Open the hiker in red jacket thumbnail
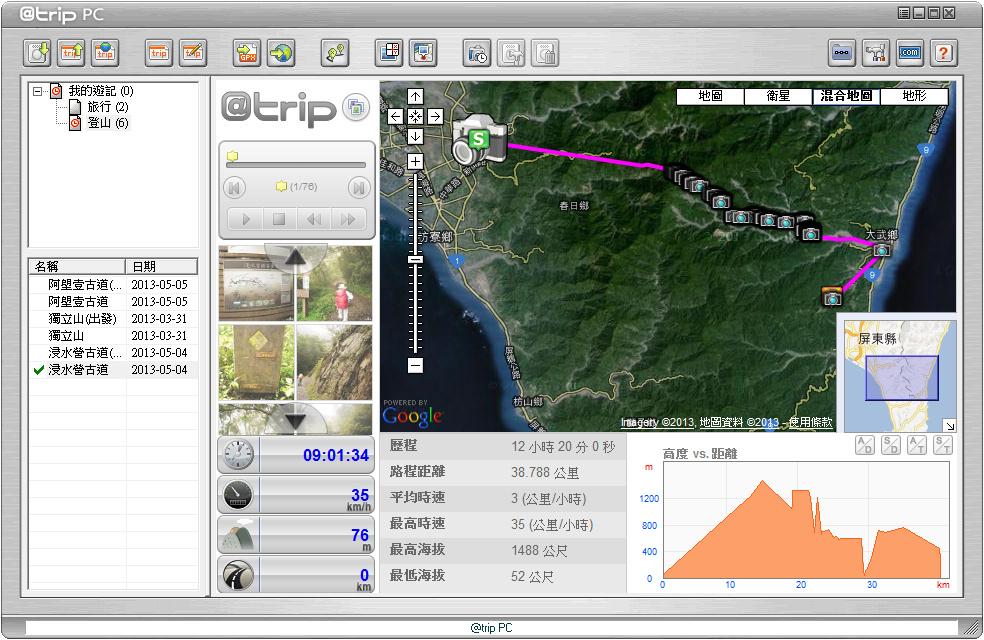The image size is (984, 640). click(x=334, y=283)
